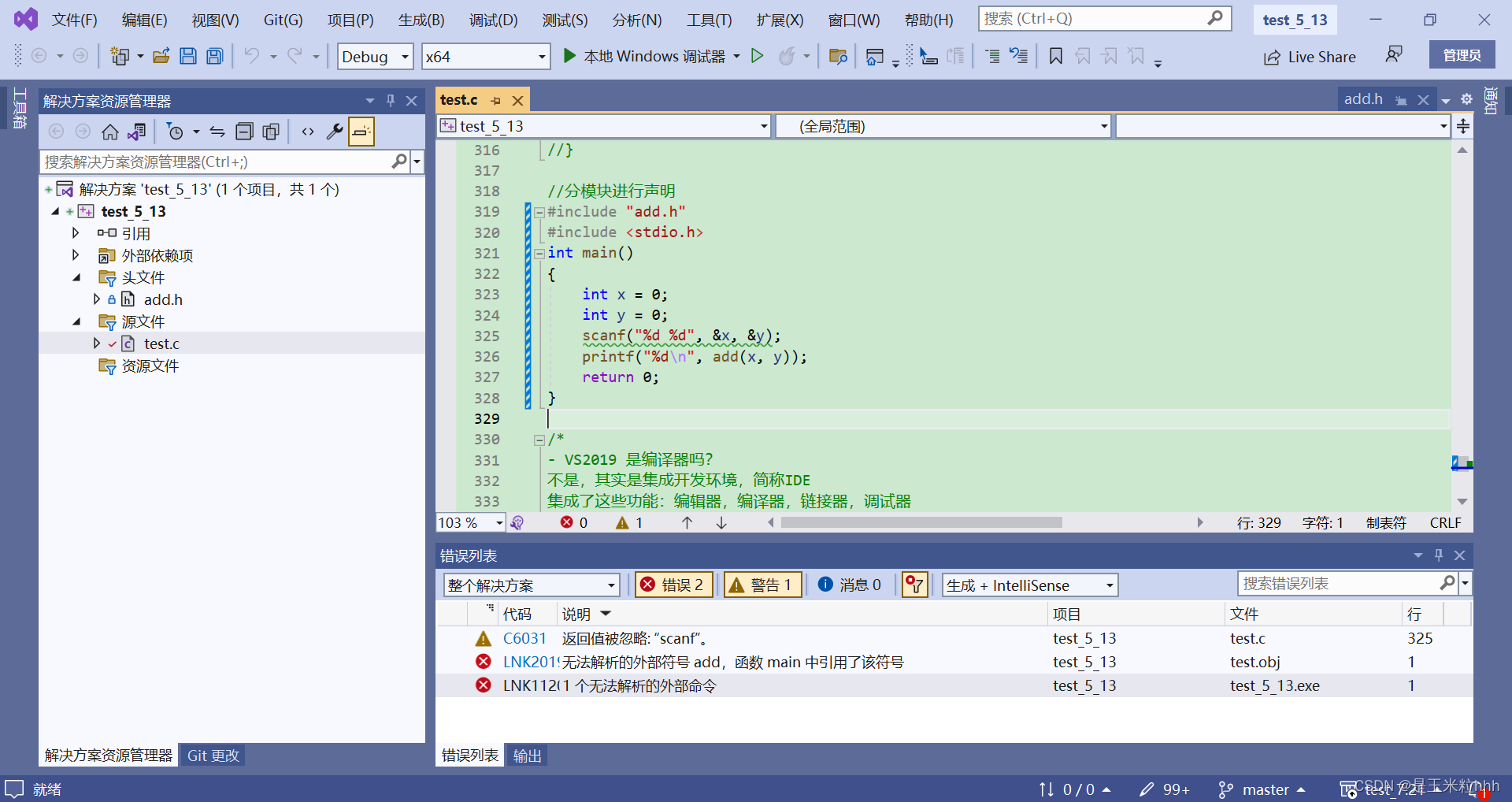1512x802 pixels.
Task: Switch to the 输出 tab
Action: 527,756
